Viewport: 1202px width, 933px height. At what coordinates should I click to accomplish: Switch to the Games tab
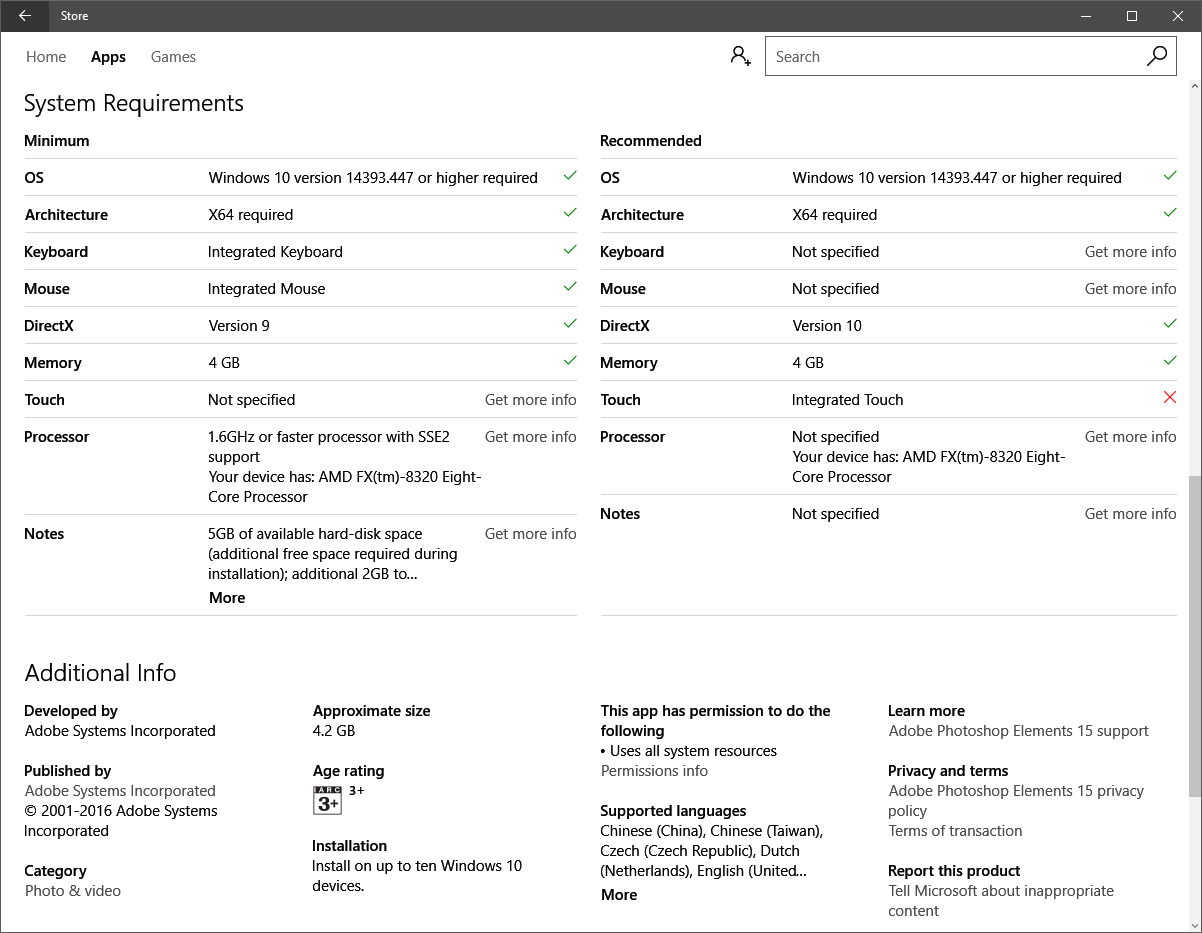click(173, 57)
